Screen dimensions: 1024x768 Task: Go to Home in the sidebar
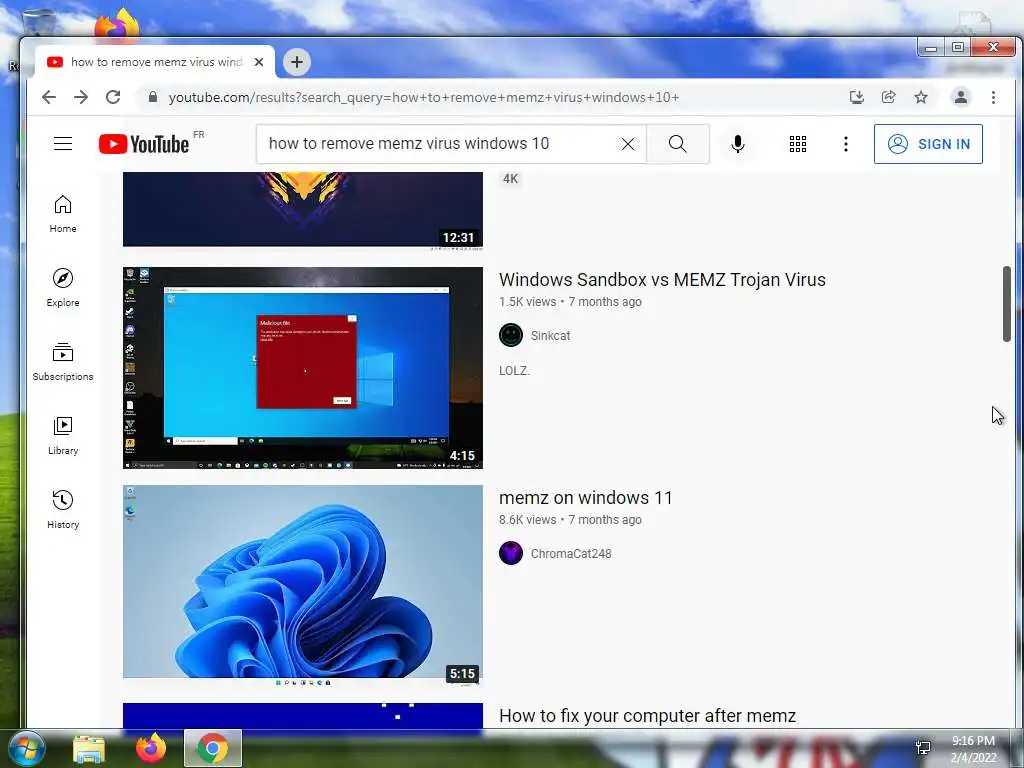[63, 214]
